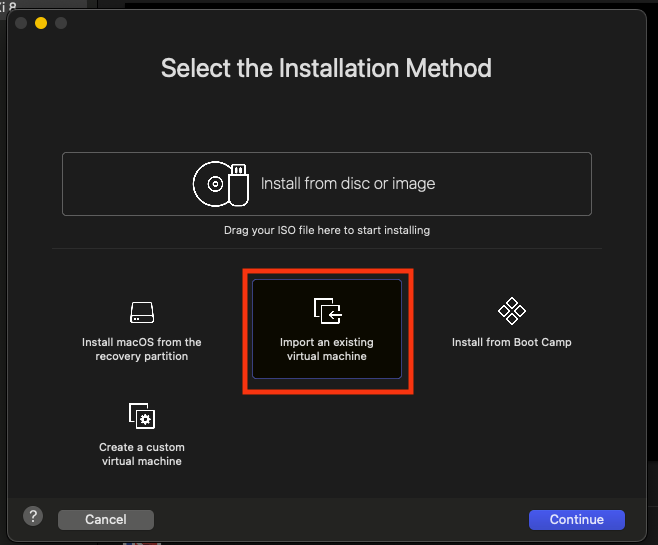Image resolution: width=658 pixels, height=545 pixels.
Task: Close the installation dialog window
Action: click(21, 22)
